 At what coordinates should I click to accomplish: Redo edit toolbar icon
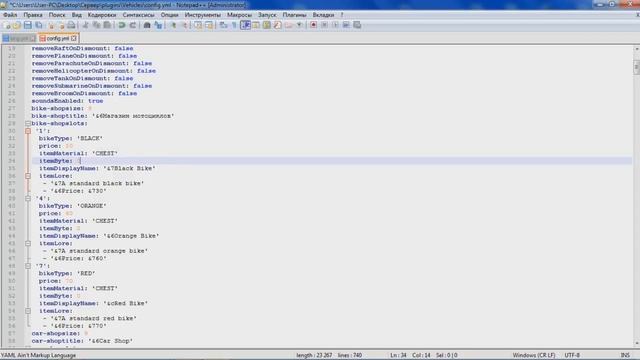click(133, 25)
